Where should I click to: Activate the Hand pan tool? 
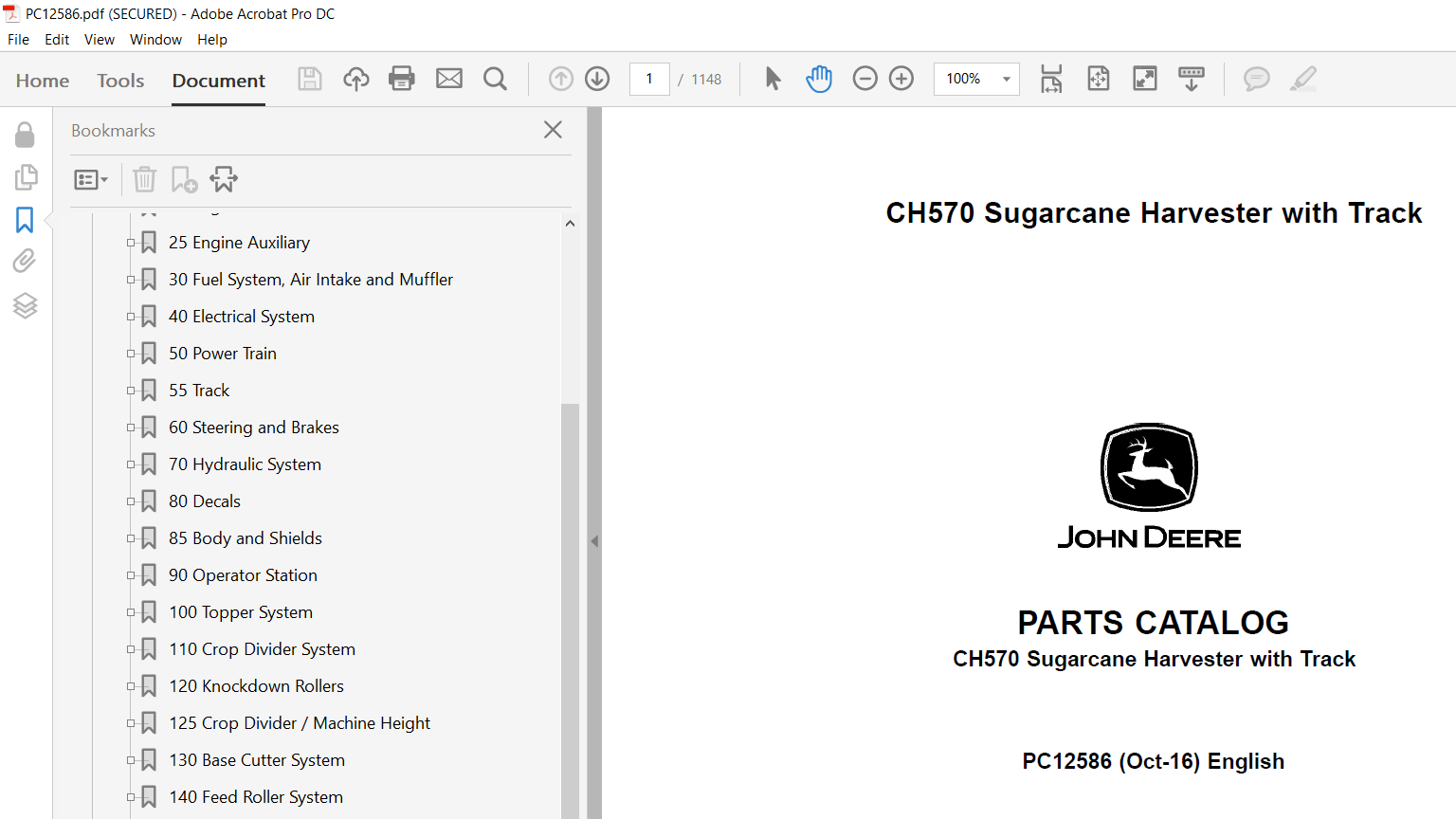tap(819, 79)
